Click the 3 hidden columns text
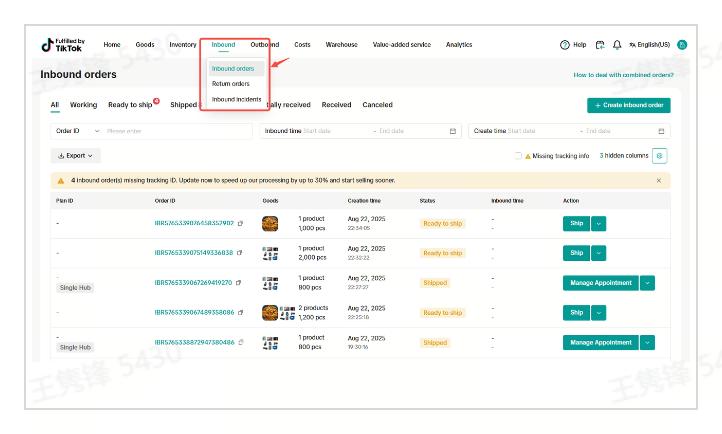 click(624, 156)
